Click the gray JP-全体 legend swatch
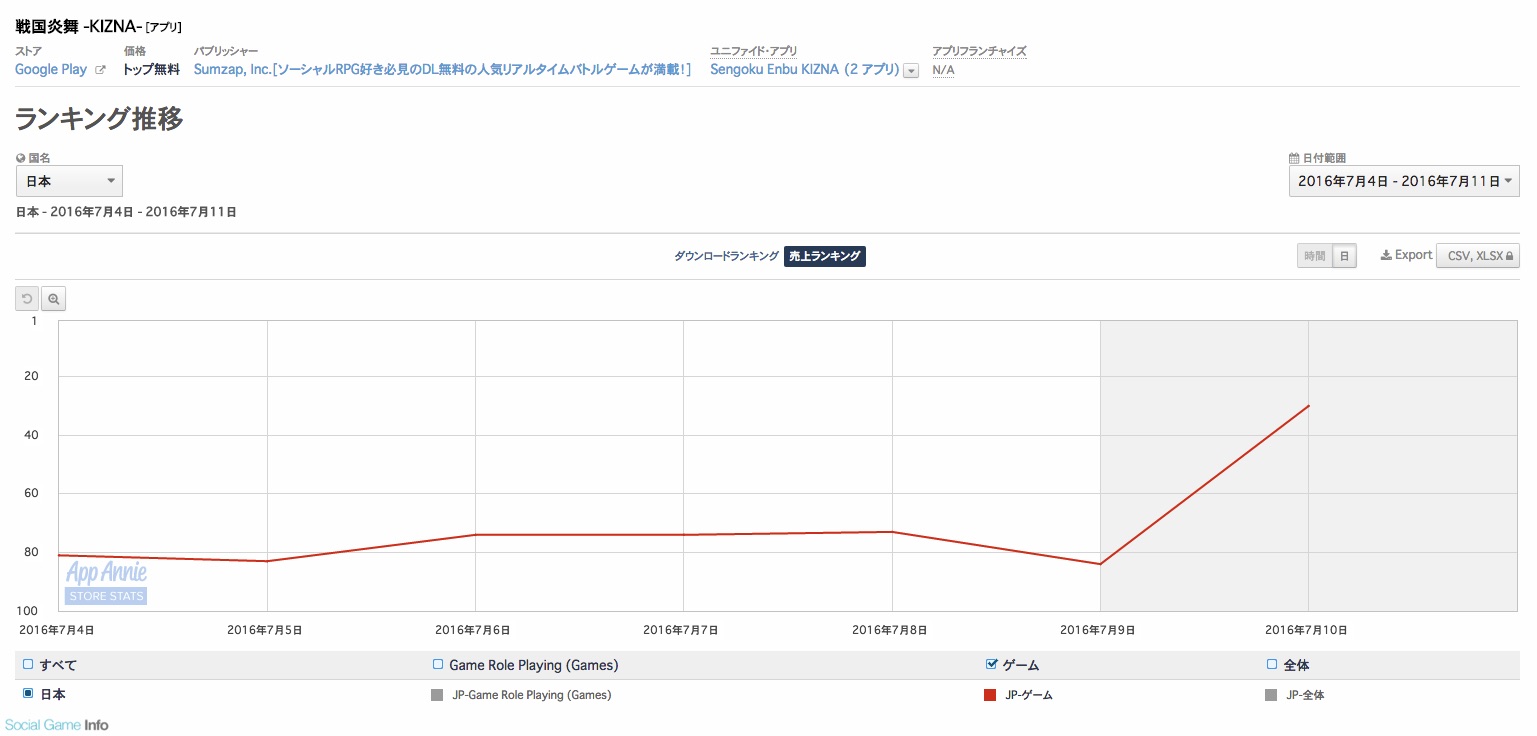1537x736 pixels. point(1271,695)
